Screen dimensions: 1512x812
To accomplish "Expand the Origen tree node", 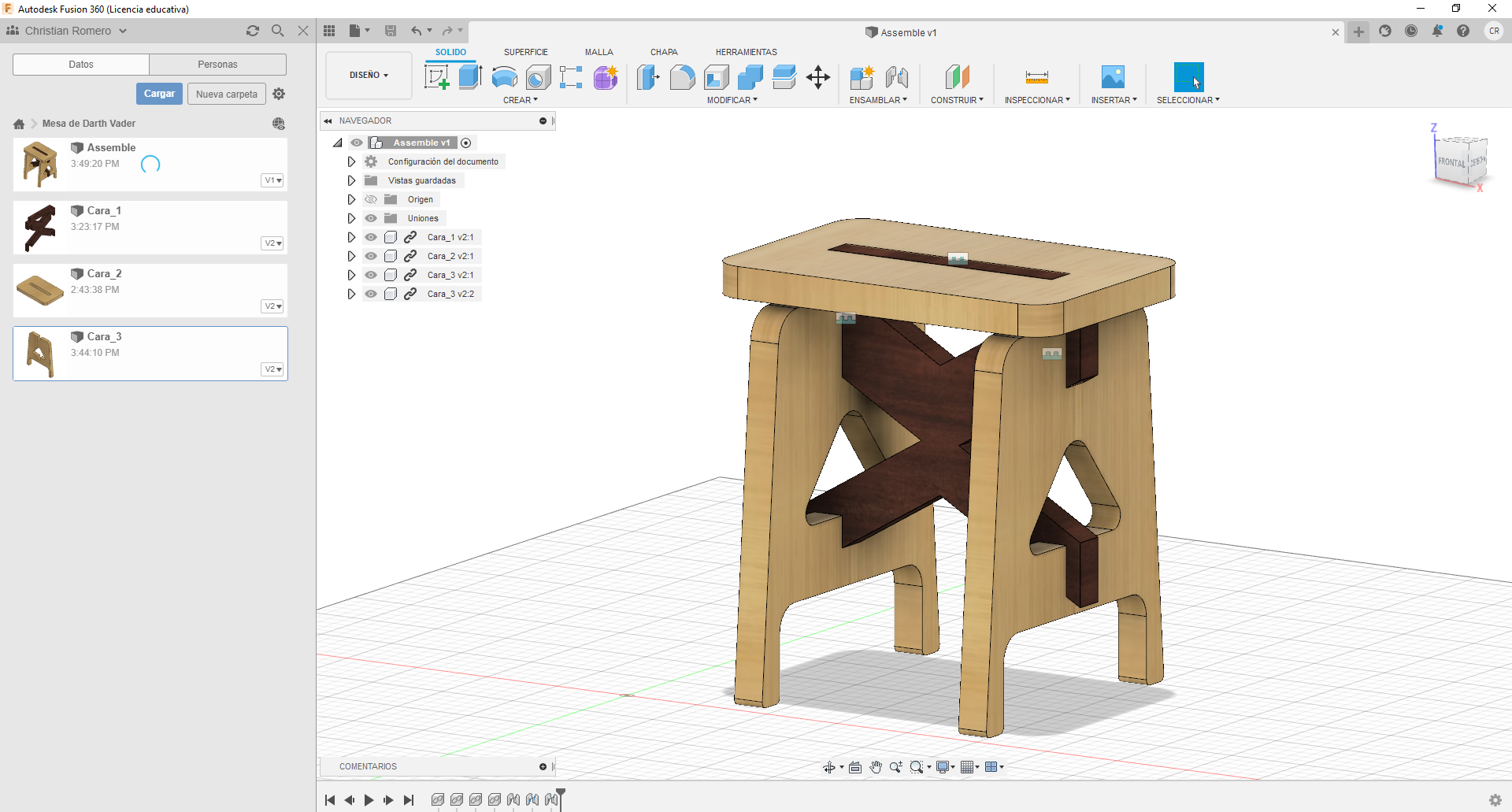I will tap(351, 199).
